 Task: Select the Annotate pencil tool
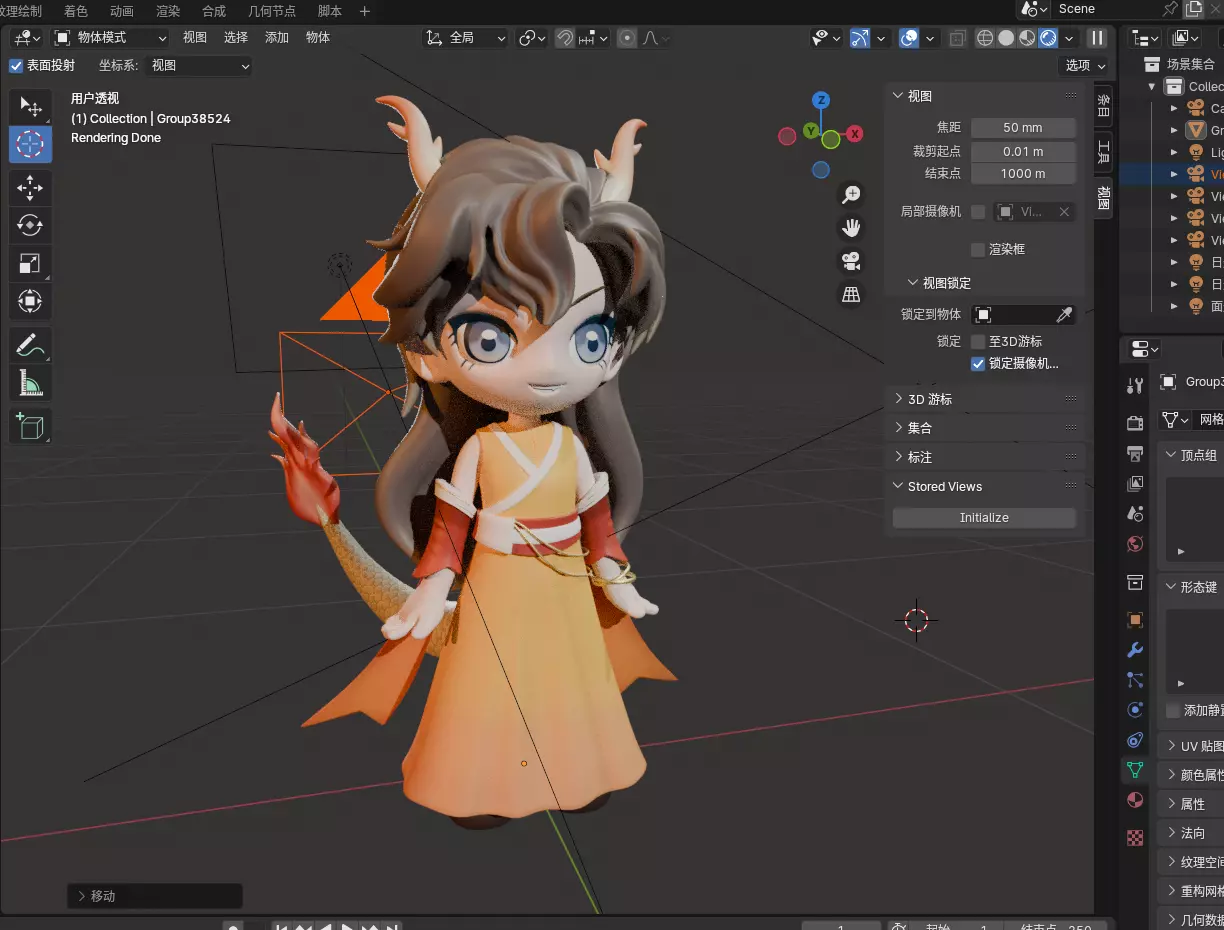[30, 345]
